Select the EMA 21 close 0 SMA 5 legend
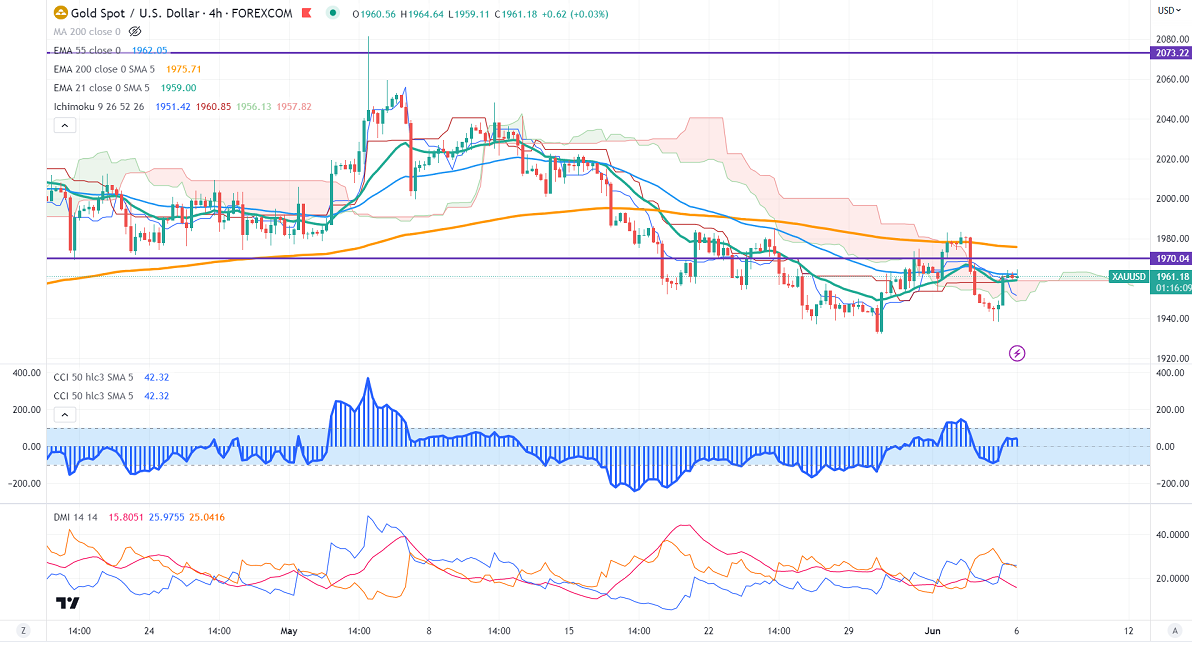This screenshot has height=648, width=1192. (x=101, y=88)
